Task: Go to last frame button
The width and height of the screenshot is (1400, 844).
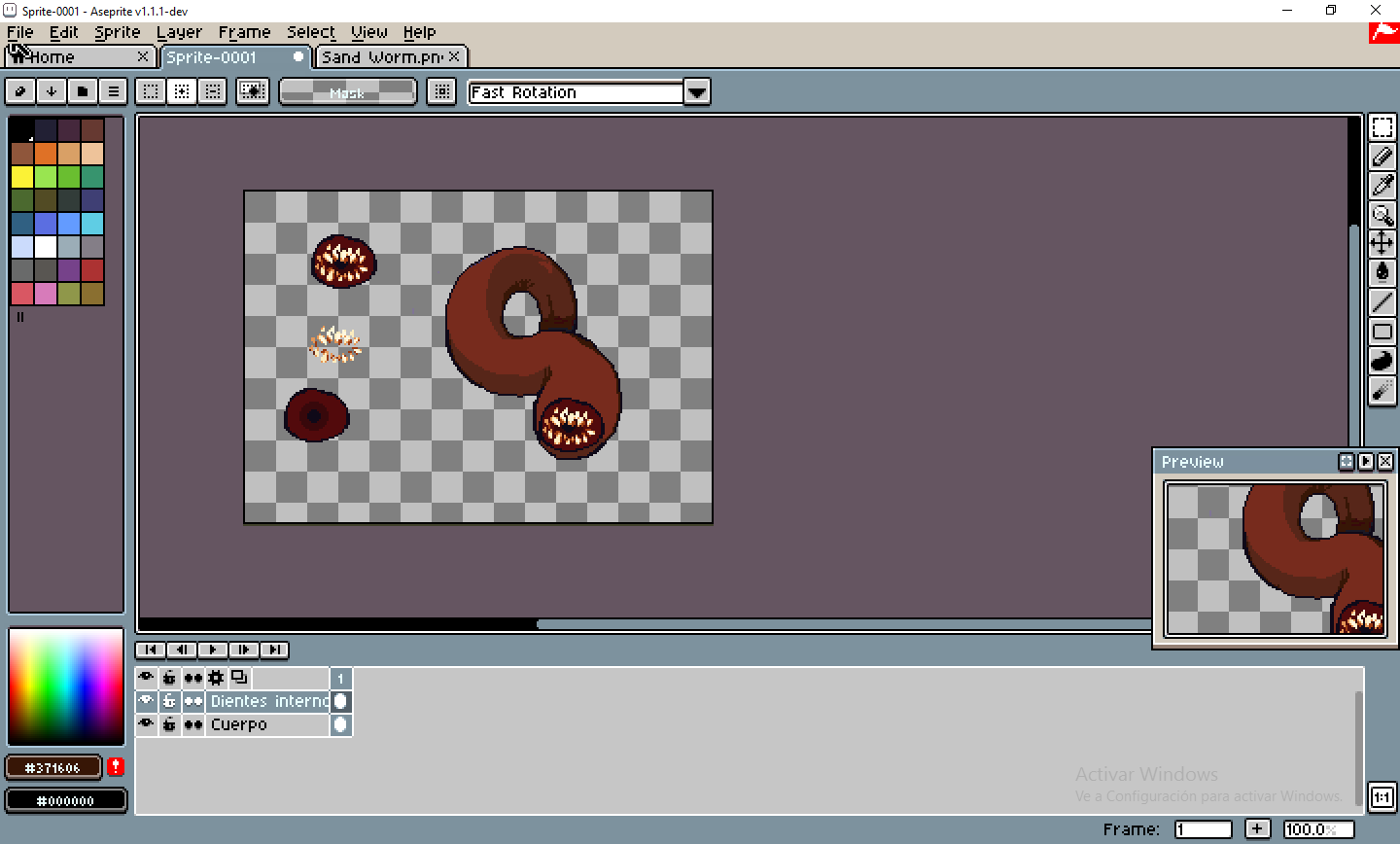Action: click(x=274, y=650)
